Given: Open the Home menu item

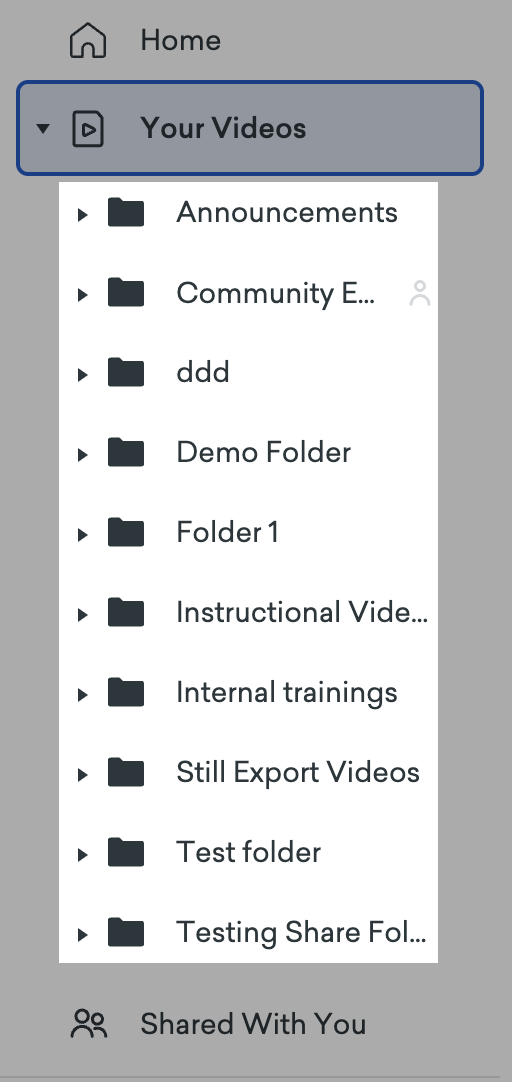Looking at the screenshot, I should [180, 40].
